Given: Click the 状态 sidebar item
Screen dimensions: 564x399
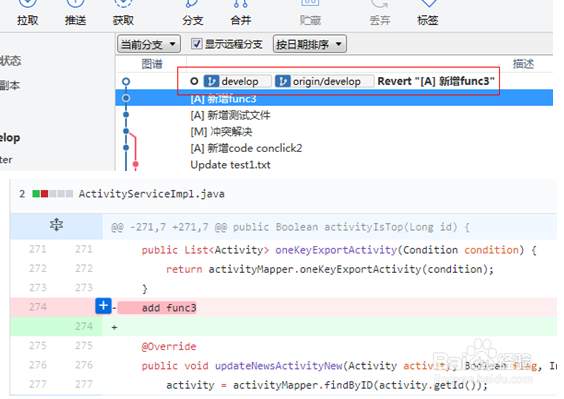Looking at the screenshot, I should [x=10, y=60].
